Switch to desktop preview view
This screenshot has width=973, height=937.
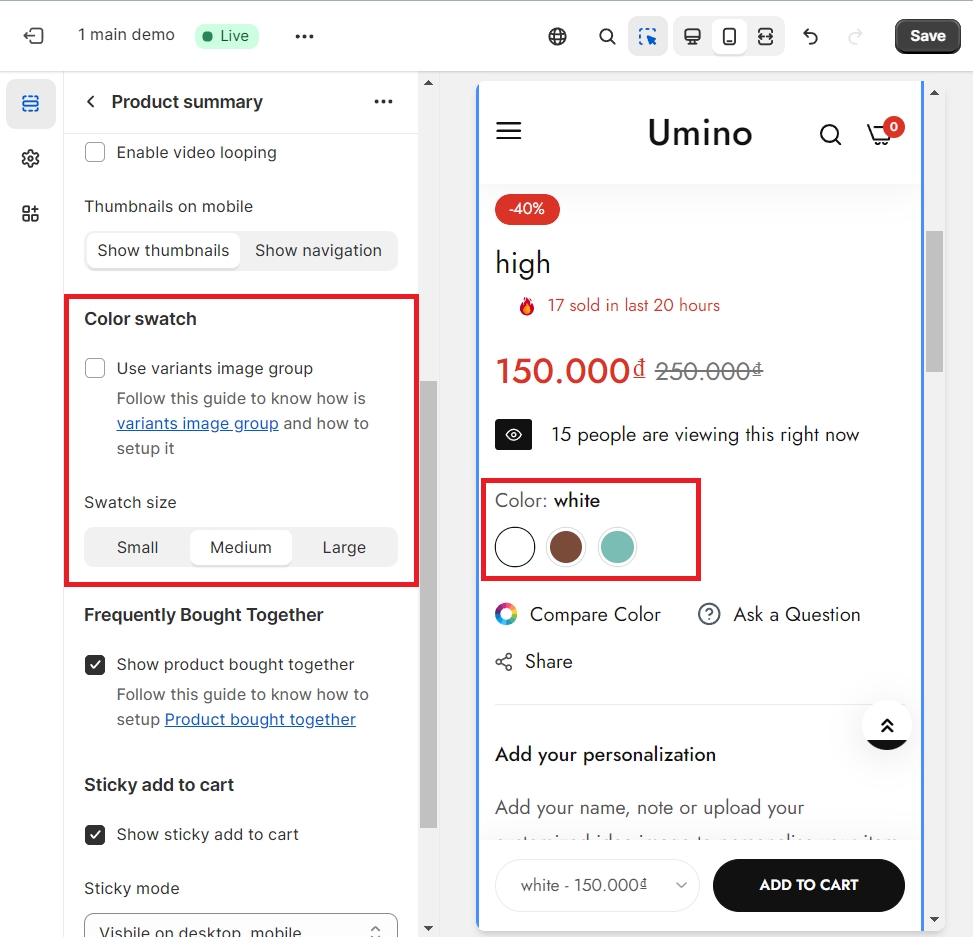[692, 36]
